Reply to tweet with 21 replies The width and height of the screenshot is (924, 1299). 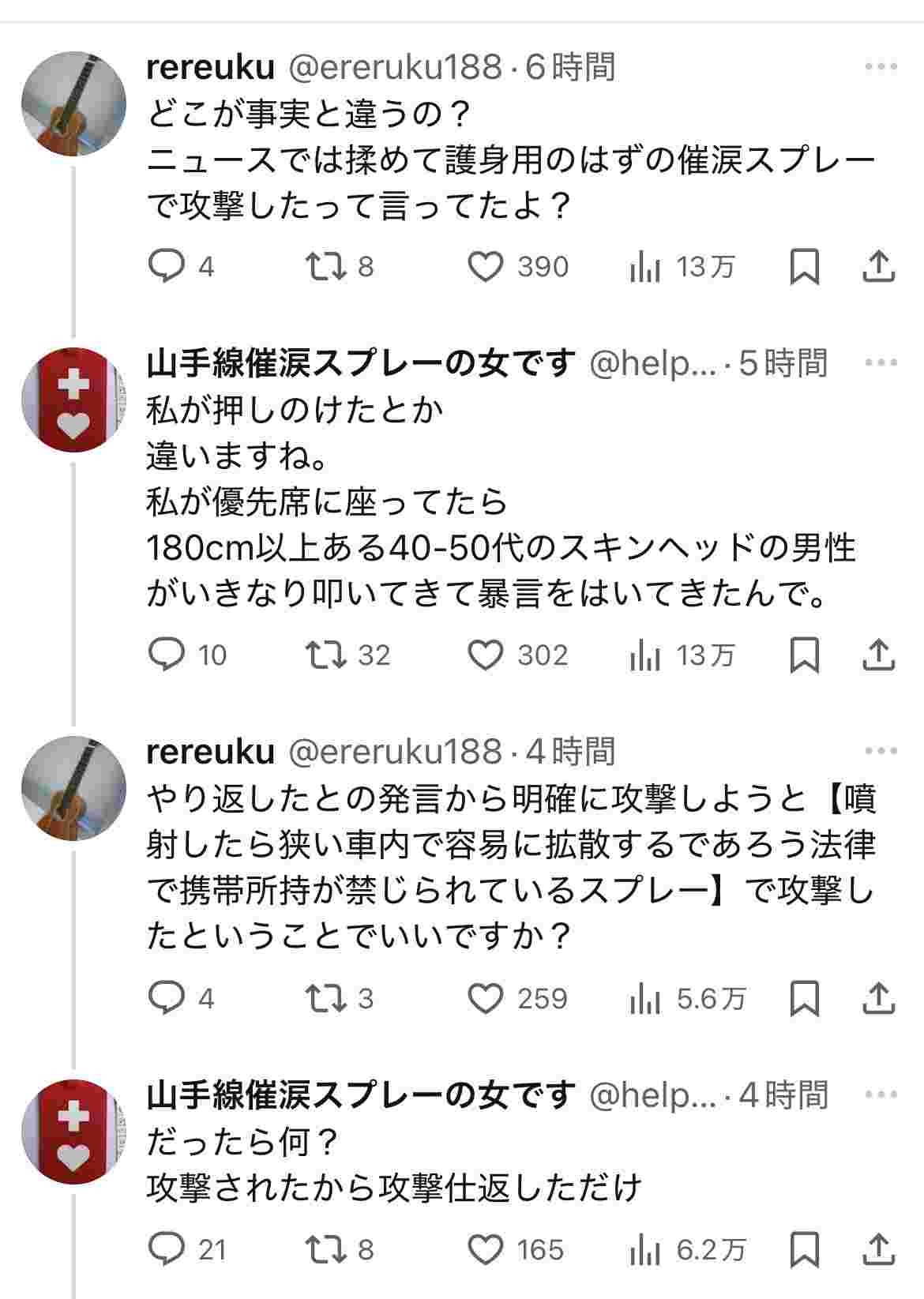pyautogui.click(x=167, y=1249)
